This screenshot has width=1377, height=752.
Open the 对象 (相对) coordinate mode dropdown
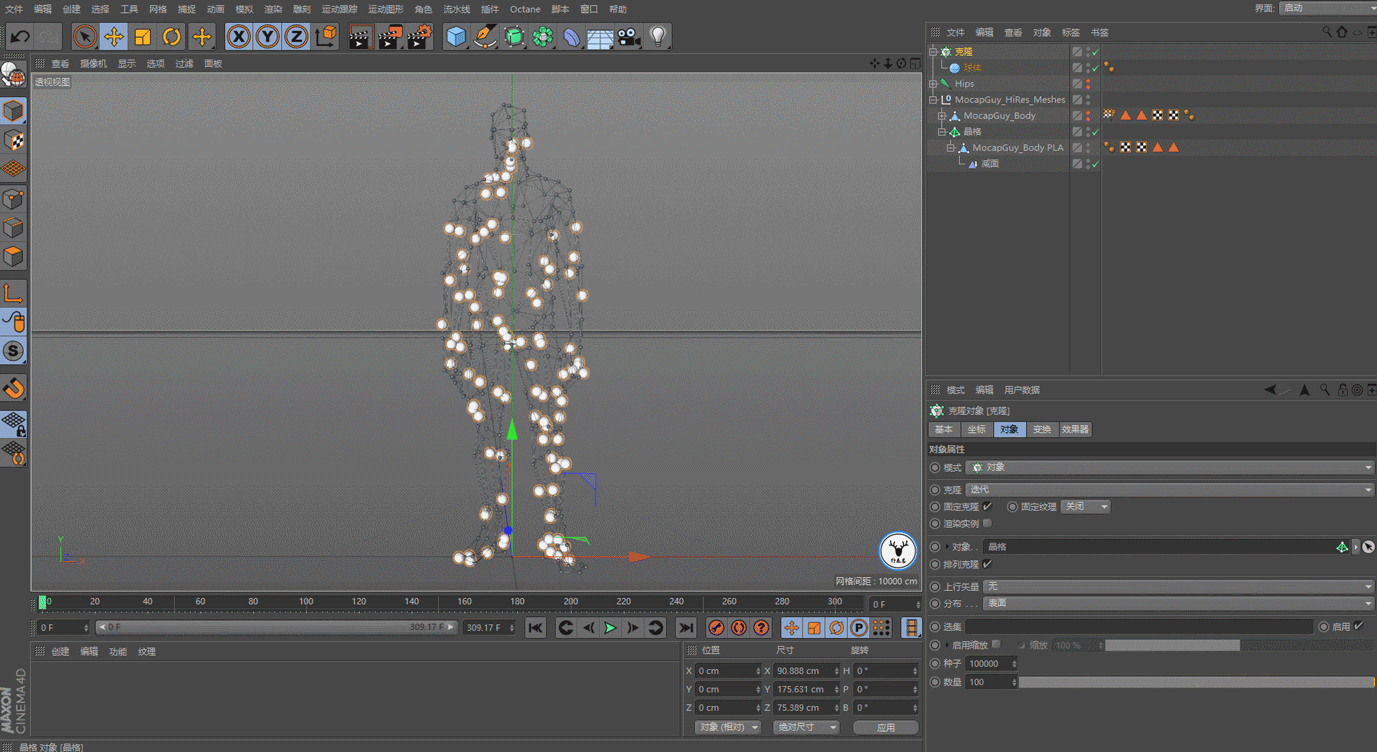click(728, 727)
